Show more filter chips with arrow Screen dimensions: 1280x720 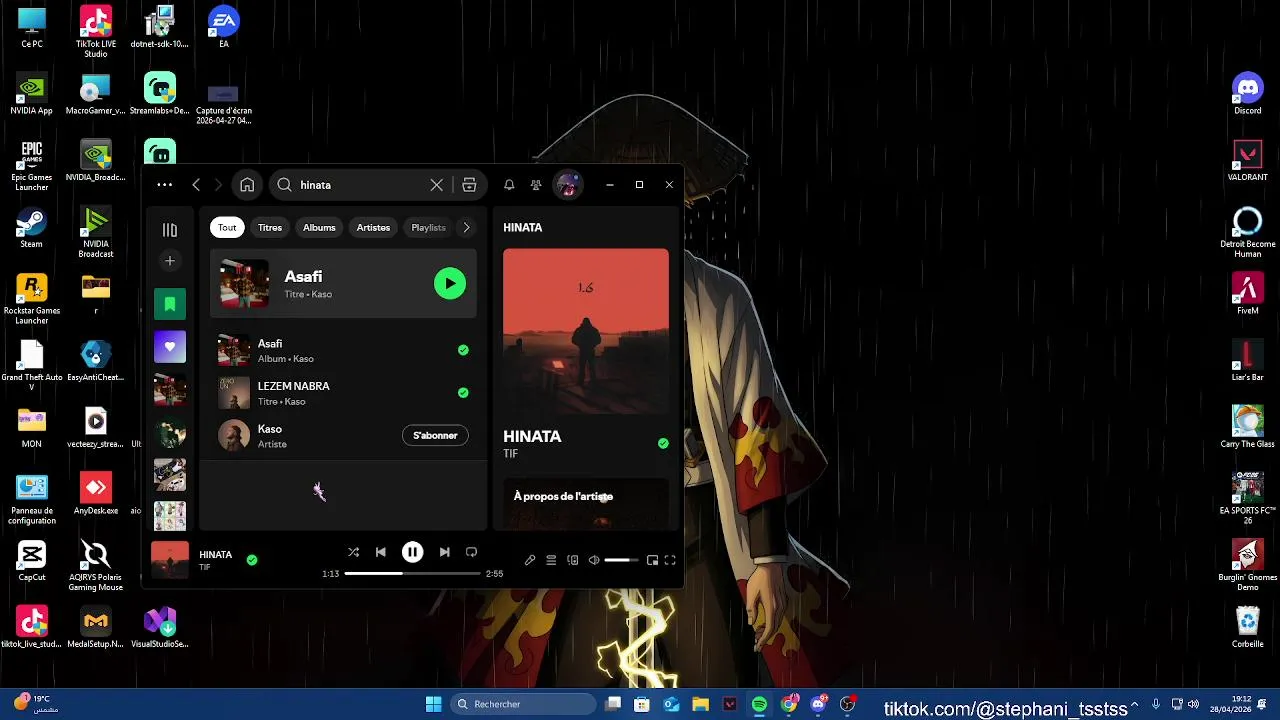click(466, 228)
